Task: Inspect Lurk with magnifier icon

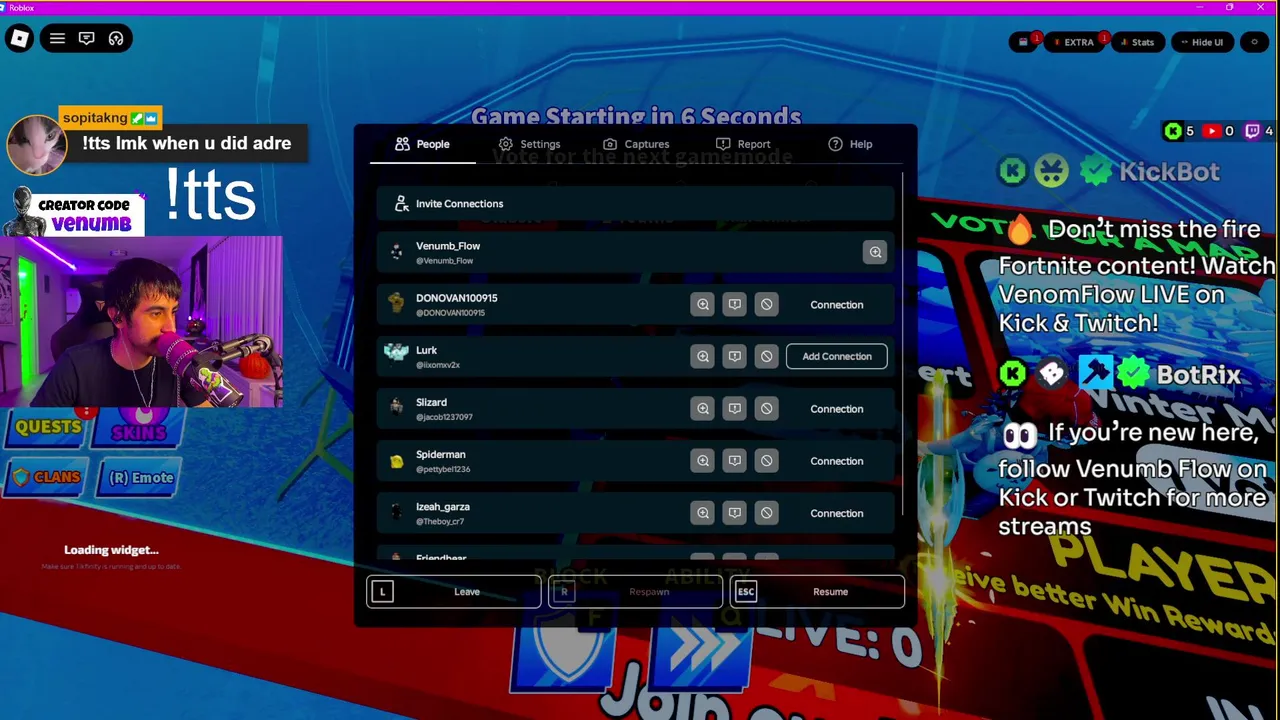Action: tap(703, 356)
